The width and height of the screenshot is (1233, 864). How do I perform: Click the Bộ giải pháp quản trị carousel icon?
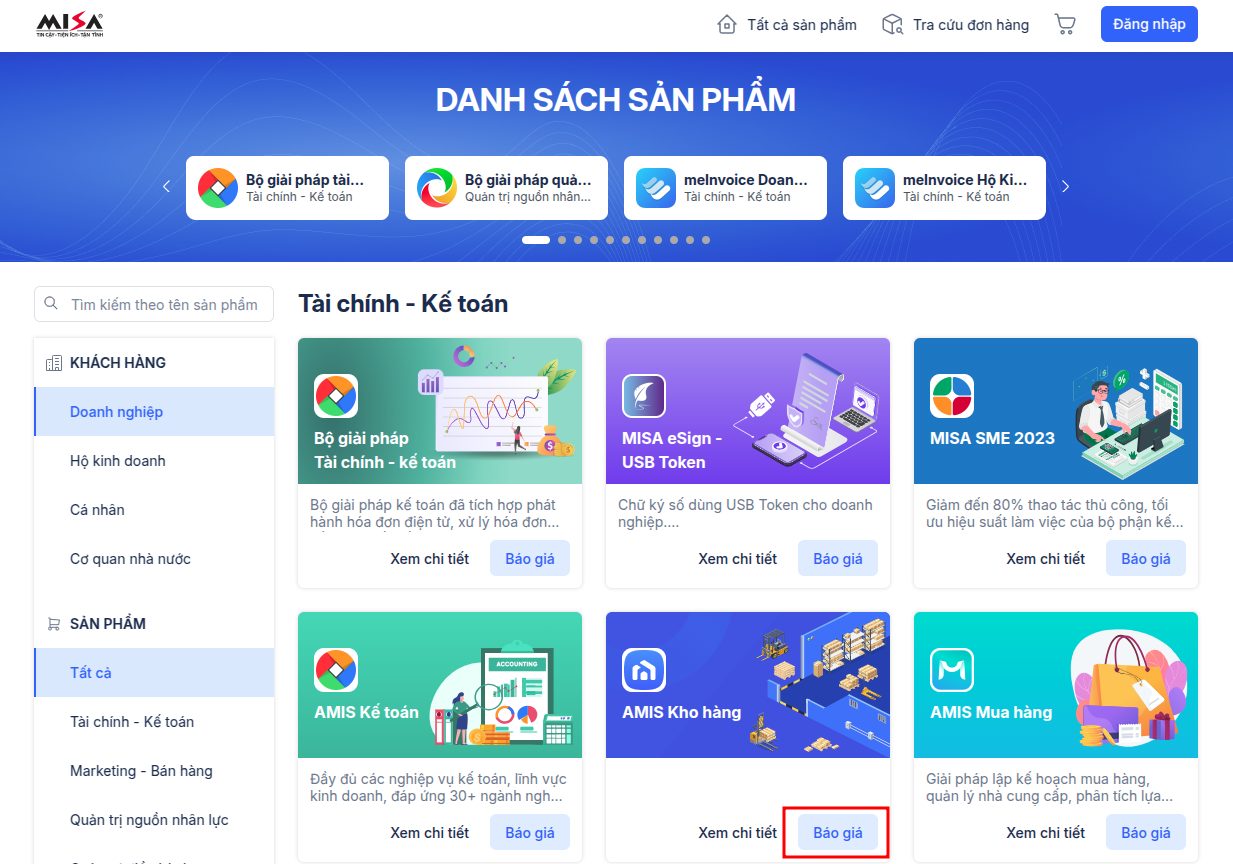point(437,188)
